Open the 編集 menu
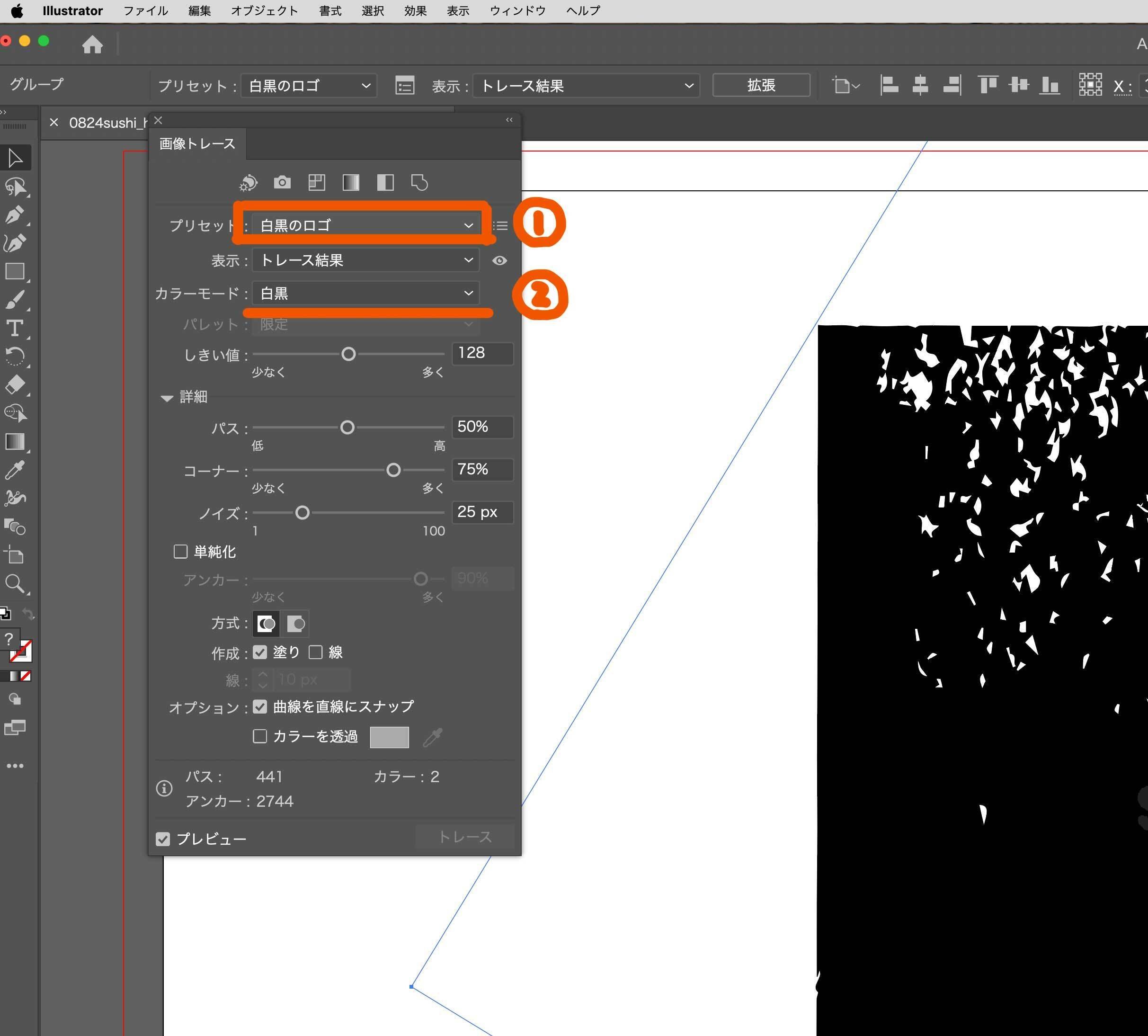Image resolution: width=1148 pixels, height=1036 pixels. click(200, 11)
